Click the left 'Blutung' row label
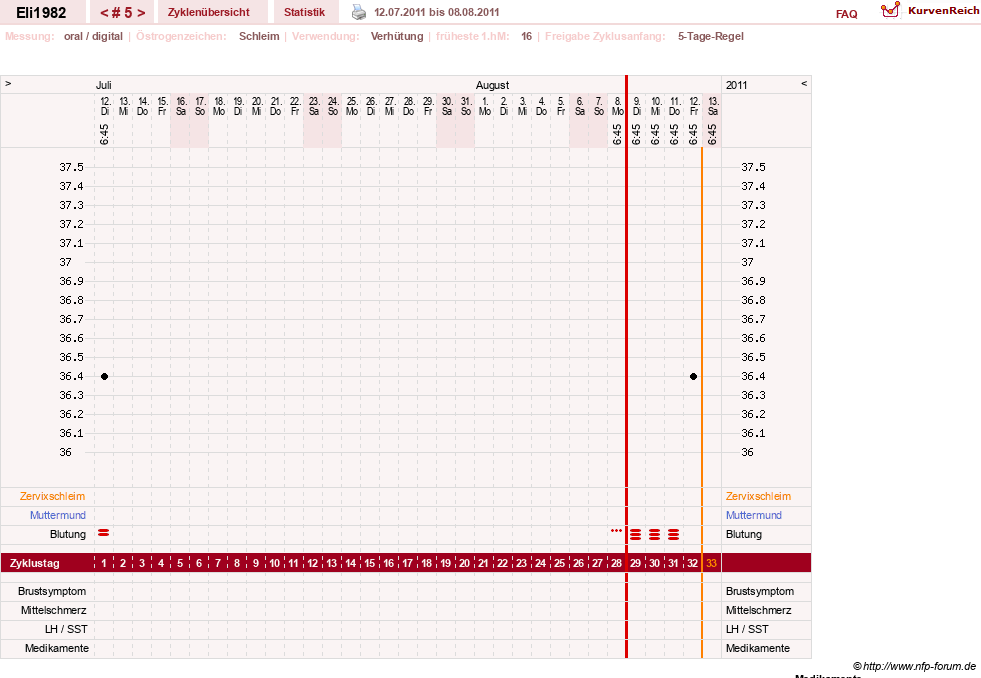Viewport: 981px width, 678px height. (68, 534)
